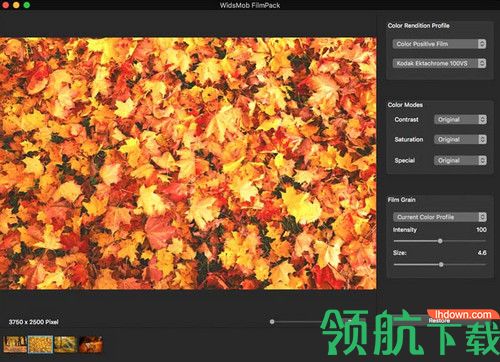Select the fourth dark thumbnail in the filmstrip
500x362 pixels.
[91, 344]
